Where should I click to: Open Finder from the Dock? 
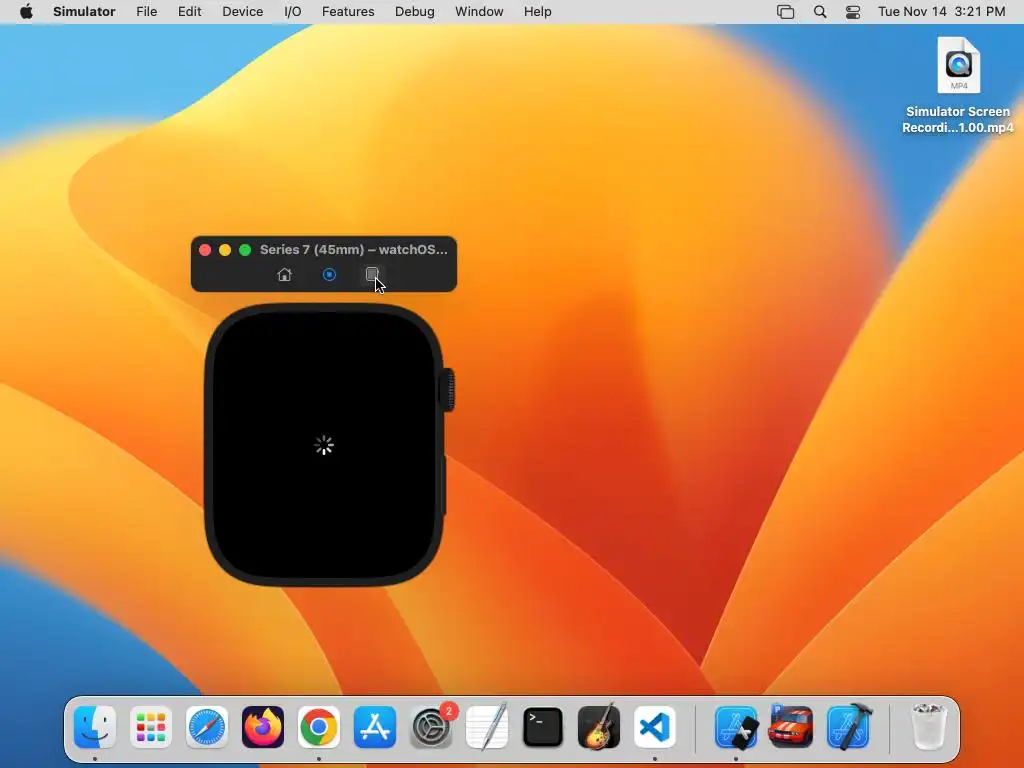coord(95,727)
